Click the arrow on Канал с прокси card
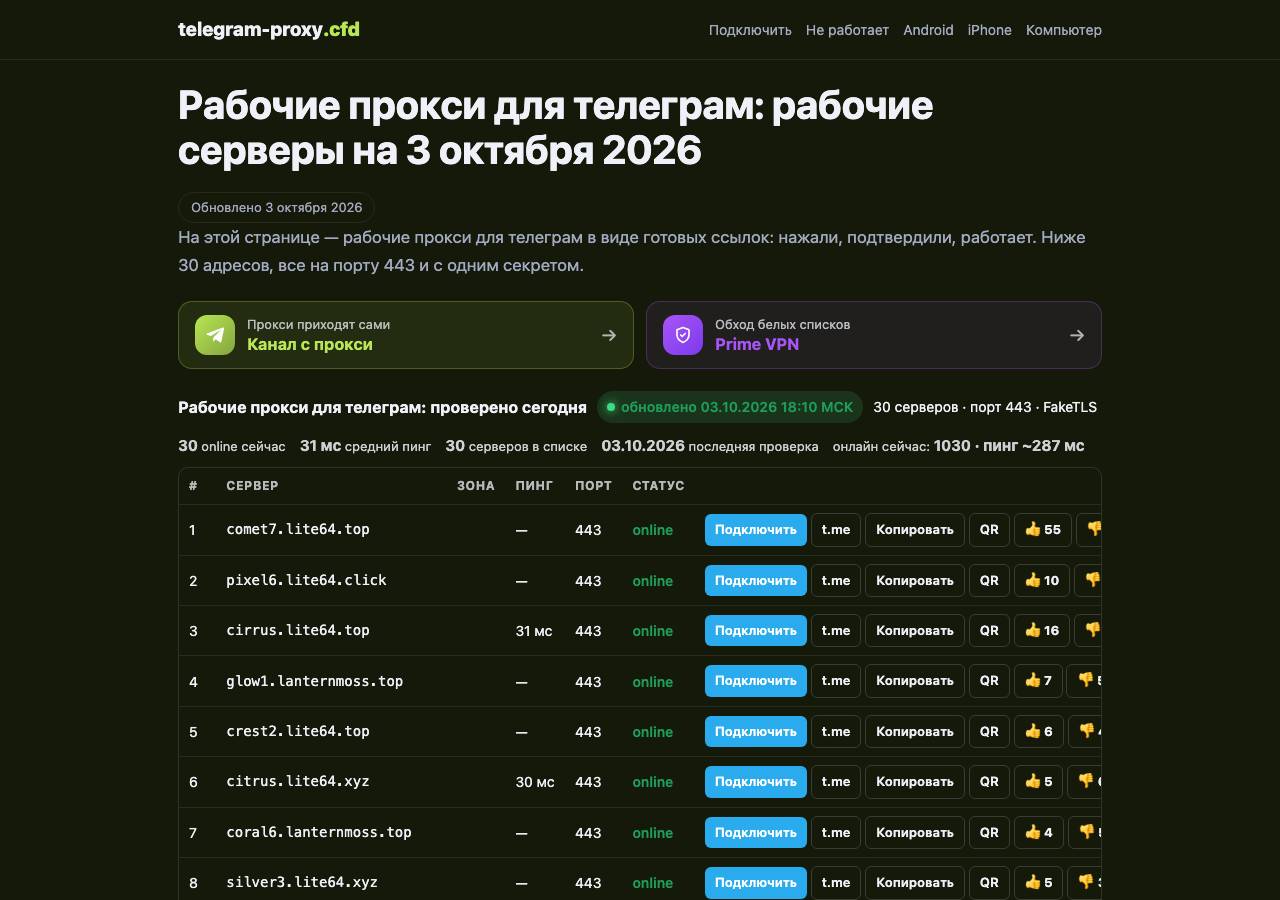The height and width of the screenshot is (900, 1280). coord(609,336)
